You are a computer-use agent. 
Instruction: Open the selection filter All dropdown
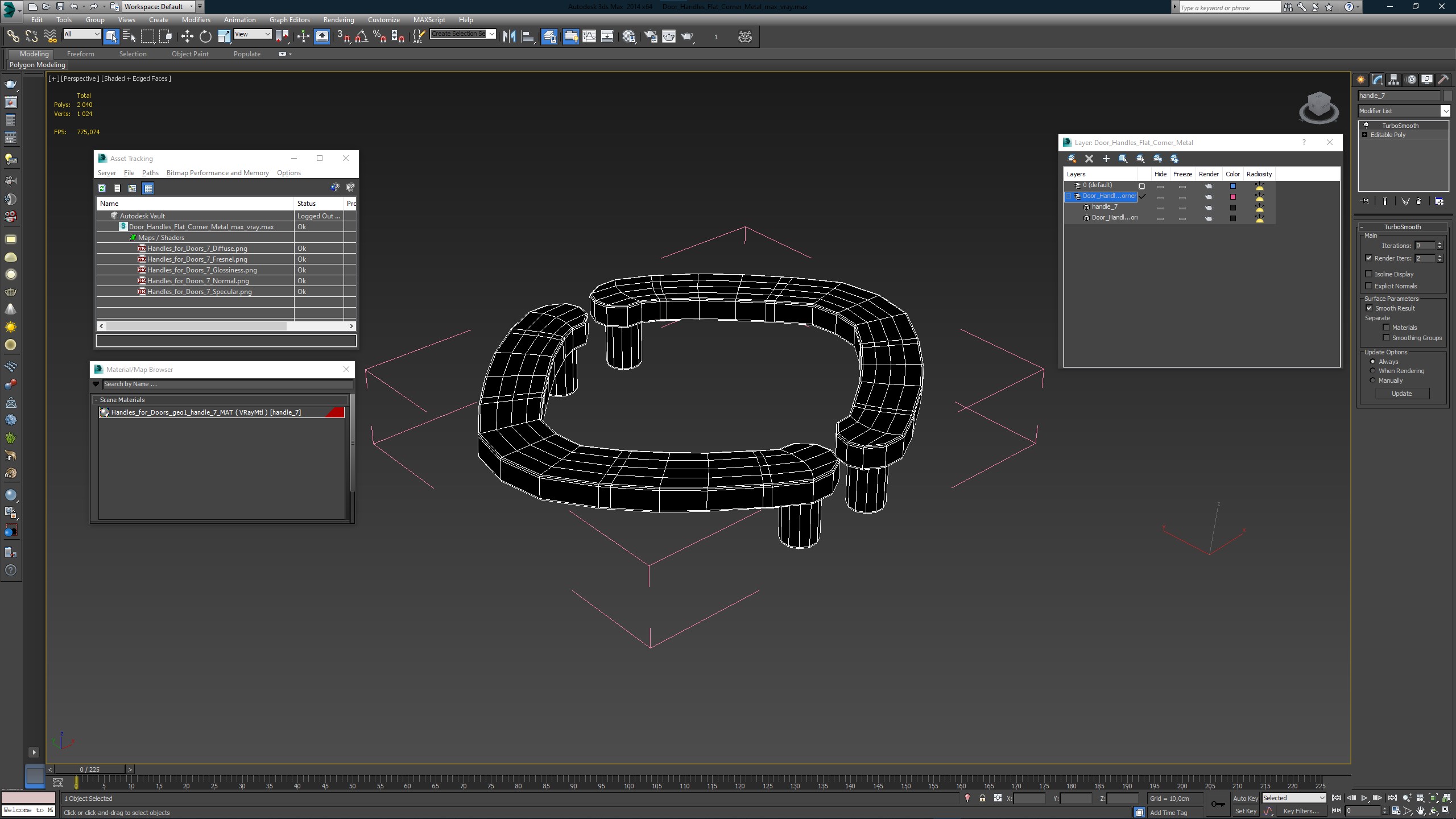point(82,34)
